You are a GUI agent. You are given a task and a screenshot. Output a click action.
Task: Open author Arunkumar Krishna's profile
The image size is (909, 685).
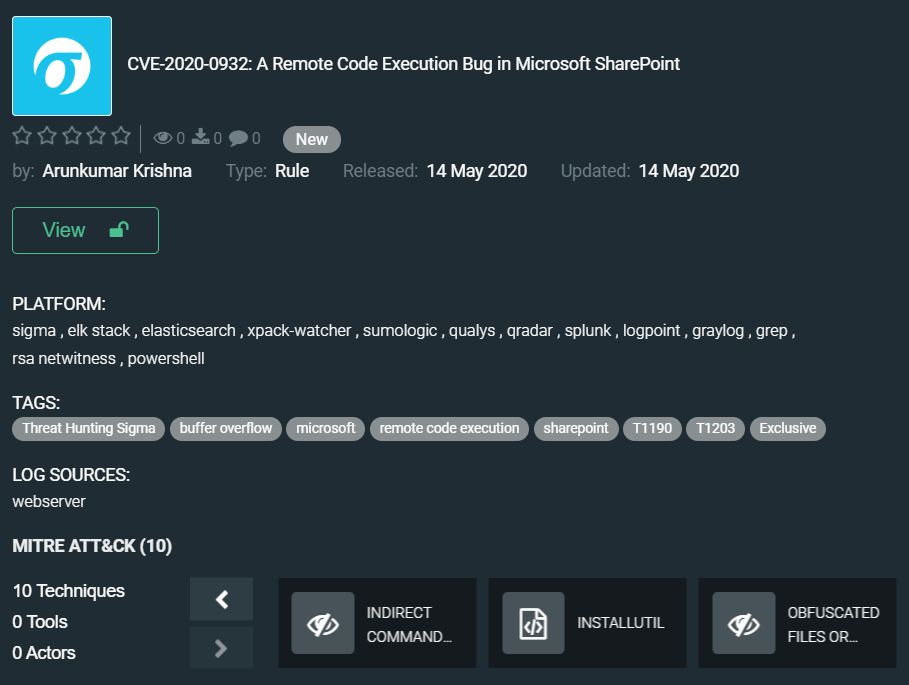(x=117, y=171)
